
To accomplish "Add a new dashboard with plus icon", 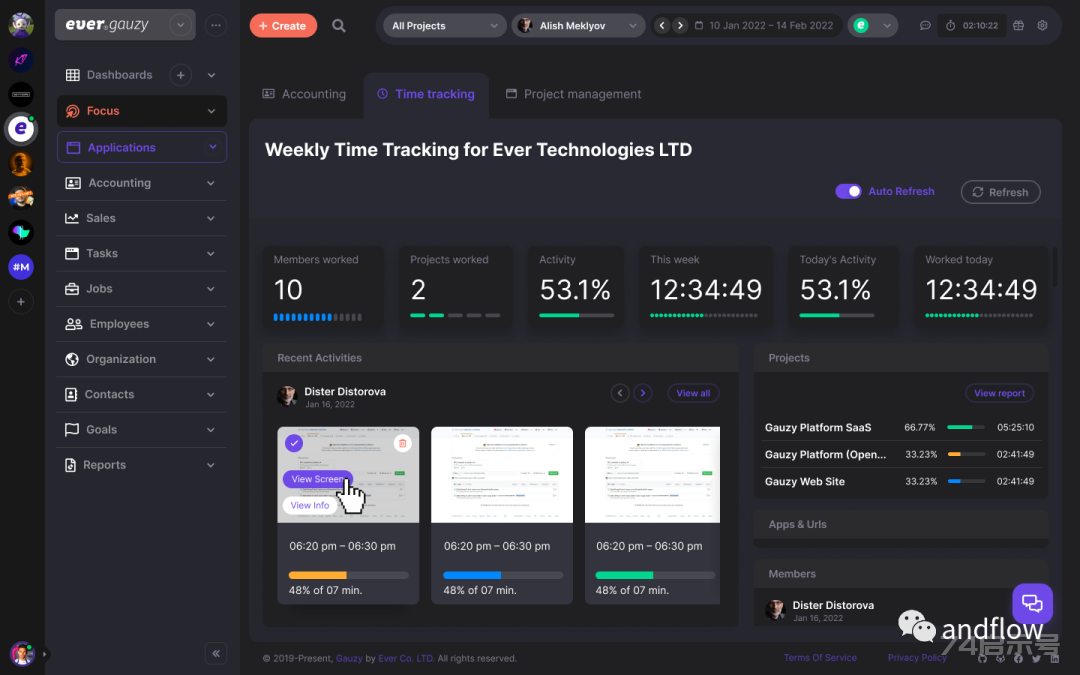I will click(180, 75).
